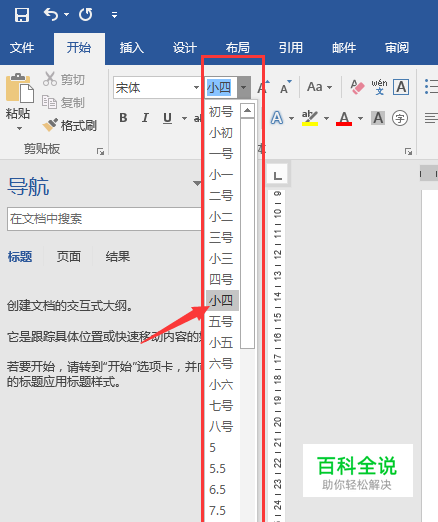Open navigation pane options arrow
The height and width of the screenshot is (522, 438).
[197, 183]
